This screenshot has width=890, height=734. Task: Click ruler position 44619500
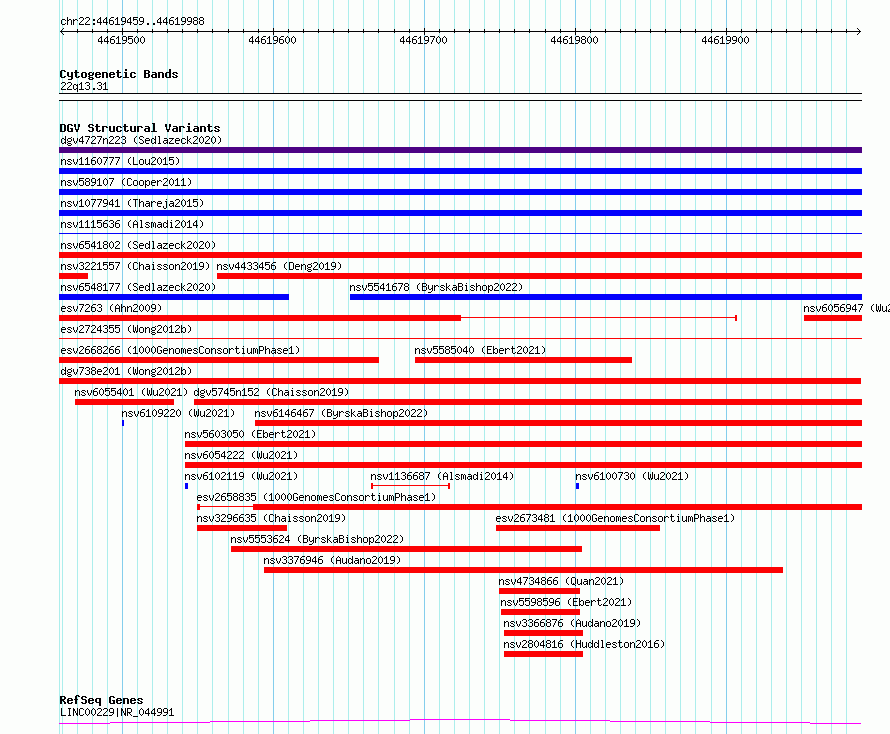(121, 40)
